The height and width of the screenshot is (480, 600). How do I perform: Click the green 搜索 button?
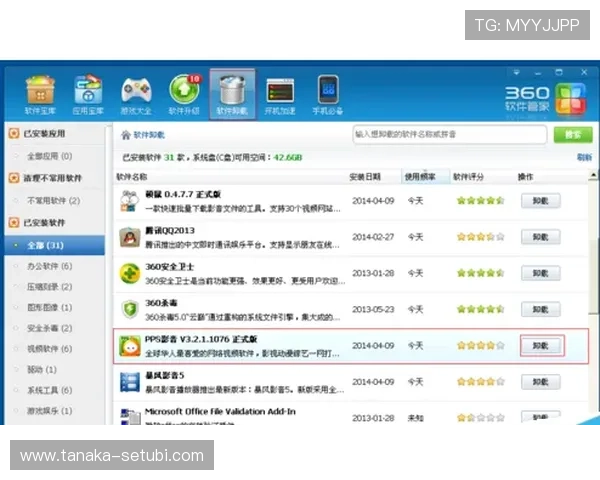point(573,135)
